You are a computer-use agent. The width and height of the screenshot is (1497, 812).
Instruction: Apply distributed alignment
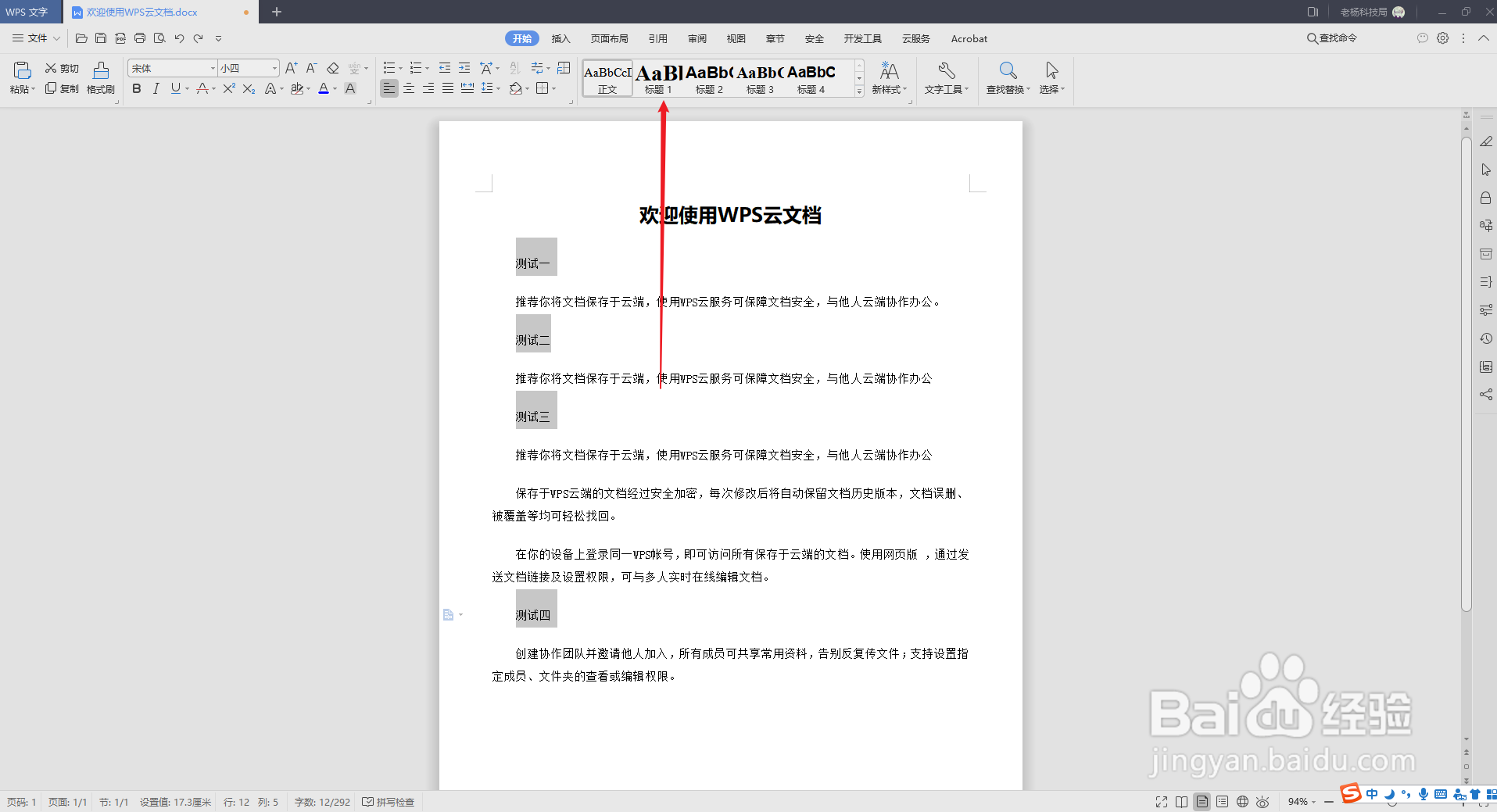[x=467, y=88]
